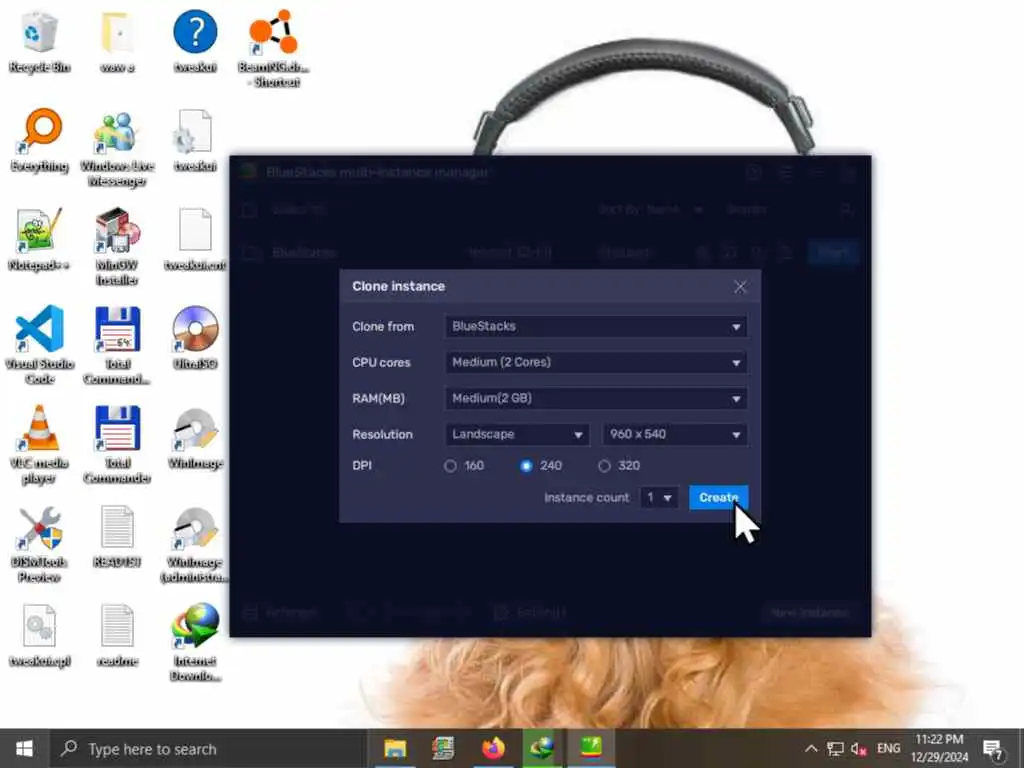Screen dimensions: 1024x768
Task: Show hidden system tray icons
Action: [810, 748]
